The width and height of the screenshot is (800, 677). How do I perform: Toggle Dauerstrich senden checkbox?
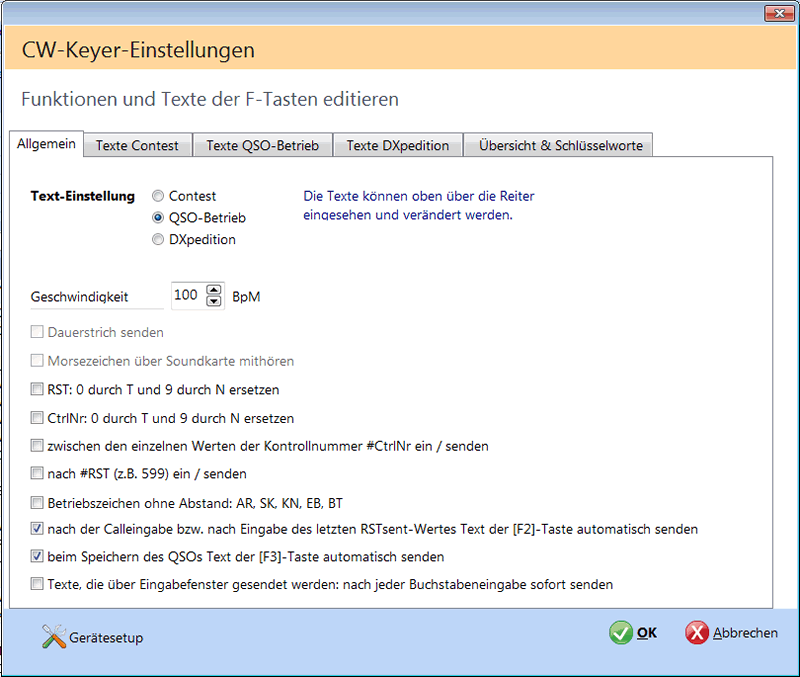[x=37, y=332]
